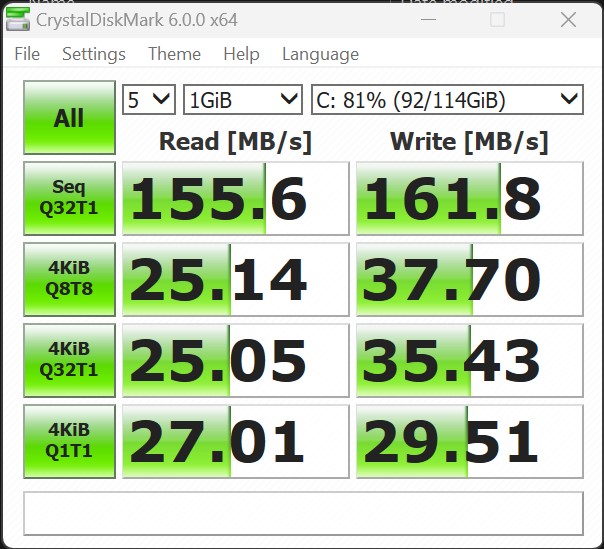Click the 4KiB Q1T1 write result 29.51
The width and height of the screenshot is (604, 549).
point(470,442)
